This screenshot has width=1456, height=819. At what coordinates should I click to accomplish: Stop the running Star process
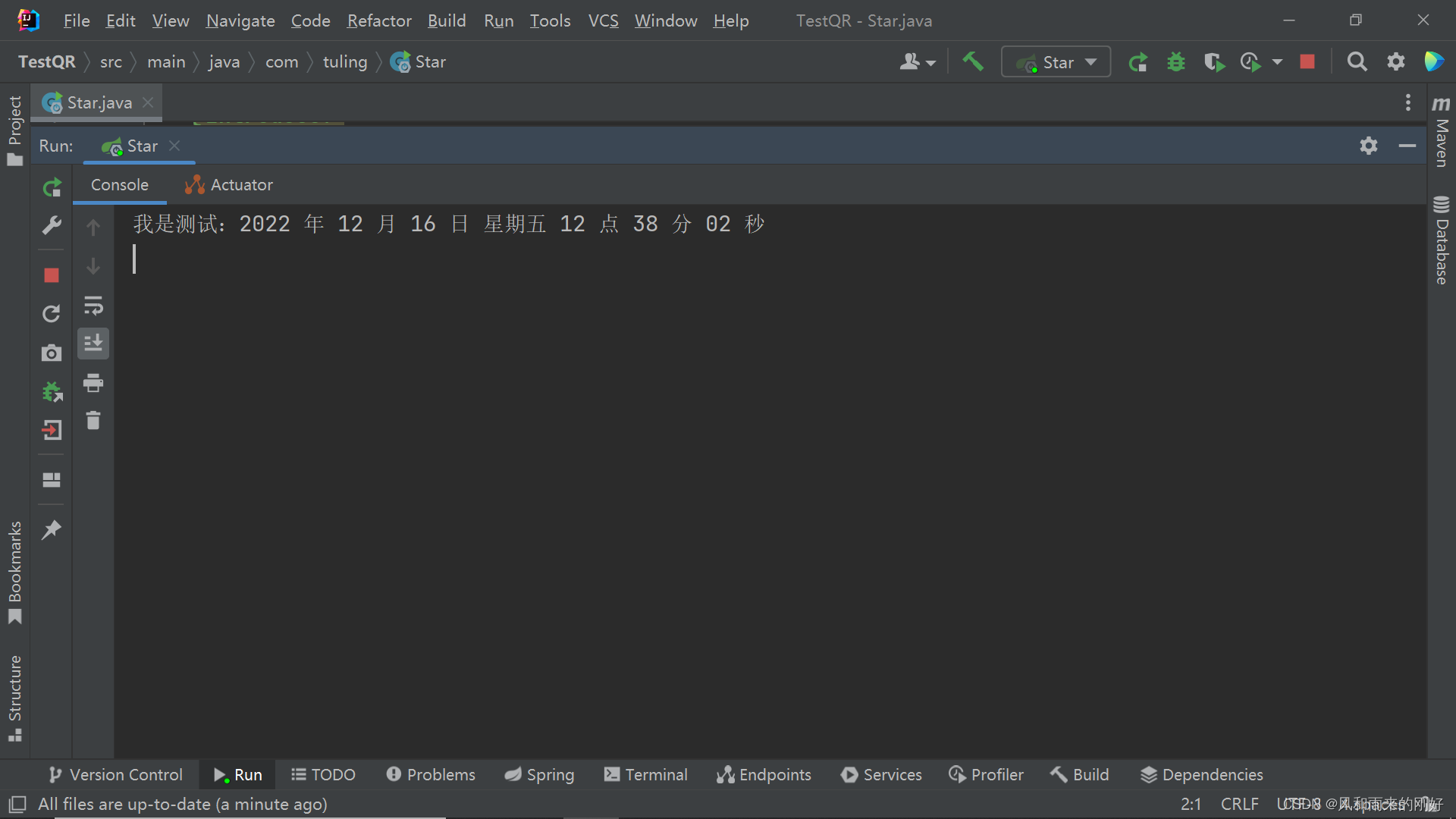(x=51, y=275)
